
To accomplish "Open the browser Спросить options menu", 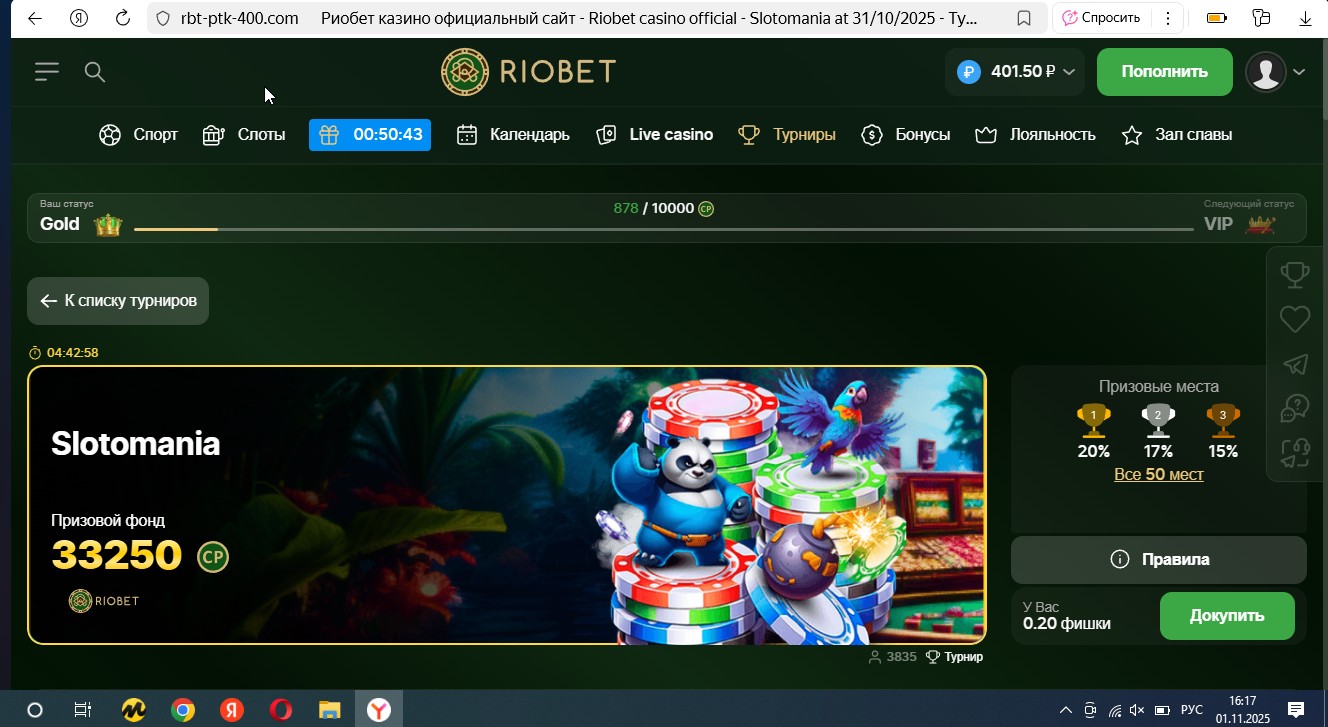I will coord(1167,18).
